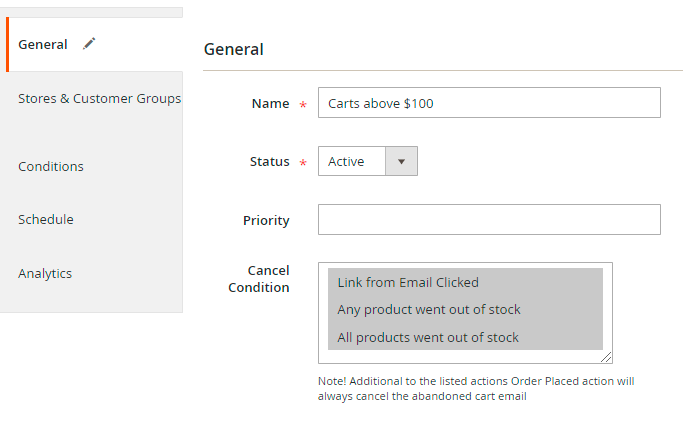Image resolution: width=683 pixels, height=428 pixels.
Task: Click the Status field label
Action: tap(269, 161)
